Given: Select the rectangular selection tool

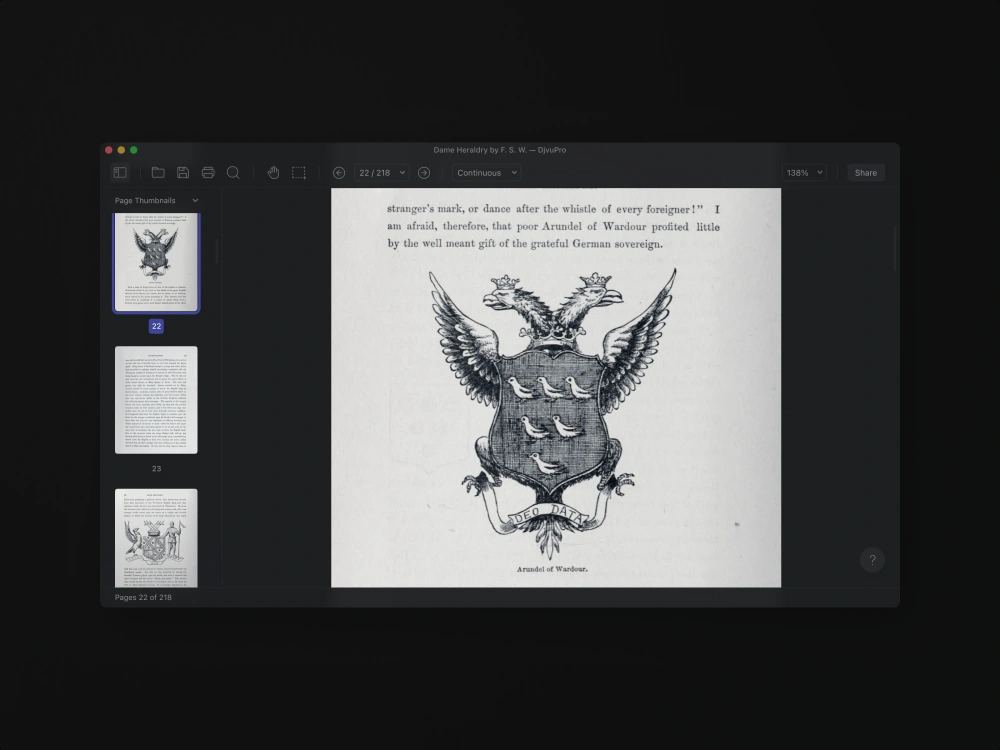Looking at the screenshot, I should (298, 172).
